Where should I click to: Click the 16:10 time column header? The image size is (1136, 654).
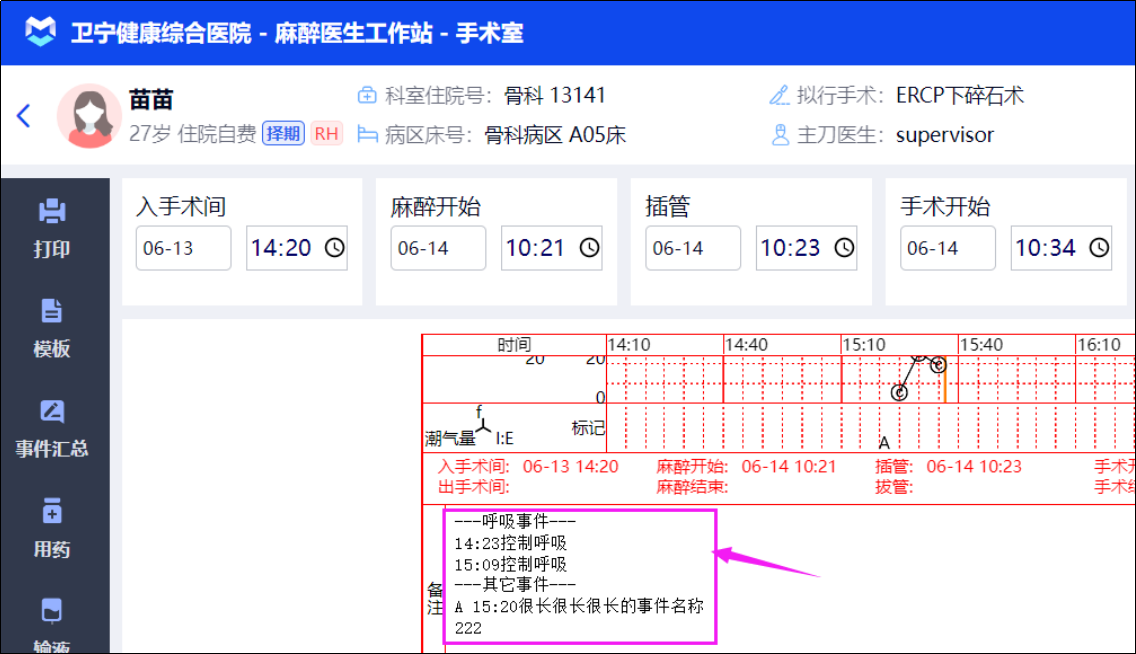1098,345
